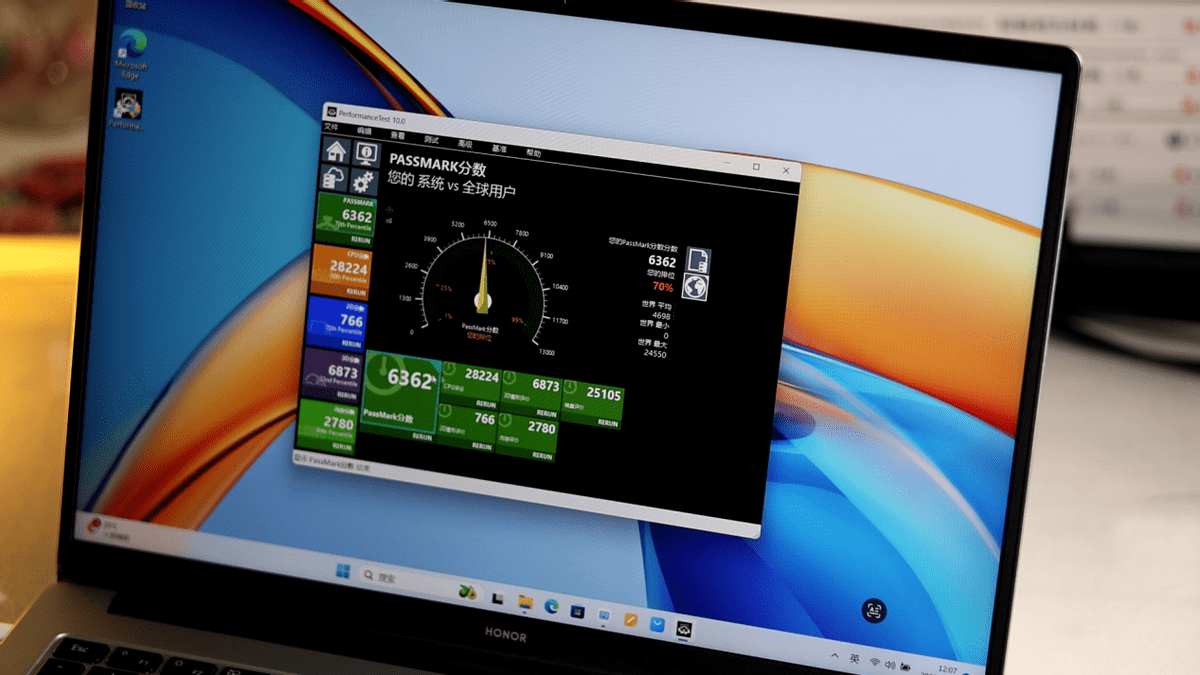Image resolution: width=1200 pixels, height=675 pixels.
Task: Open File Explorer from the taskbar
Action: coord(524,600)
